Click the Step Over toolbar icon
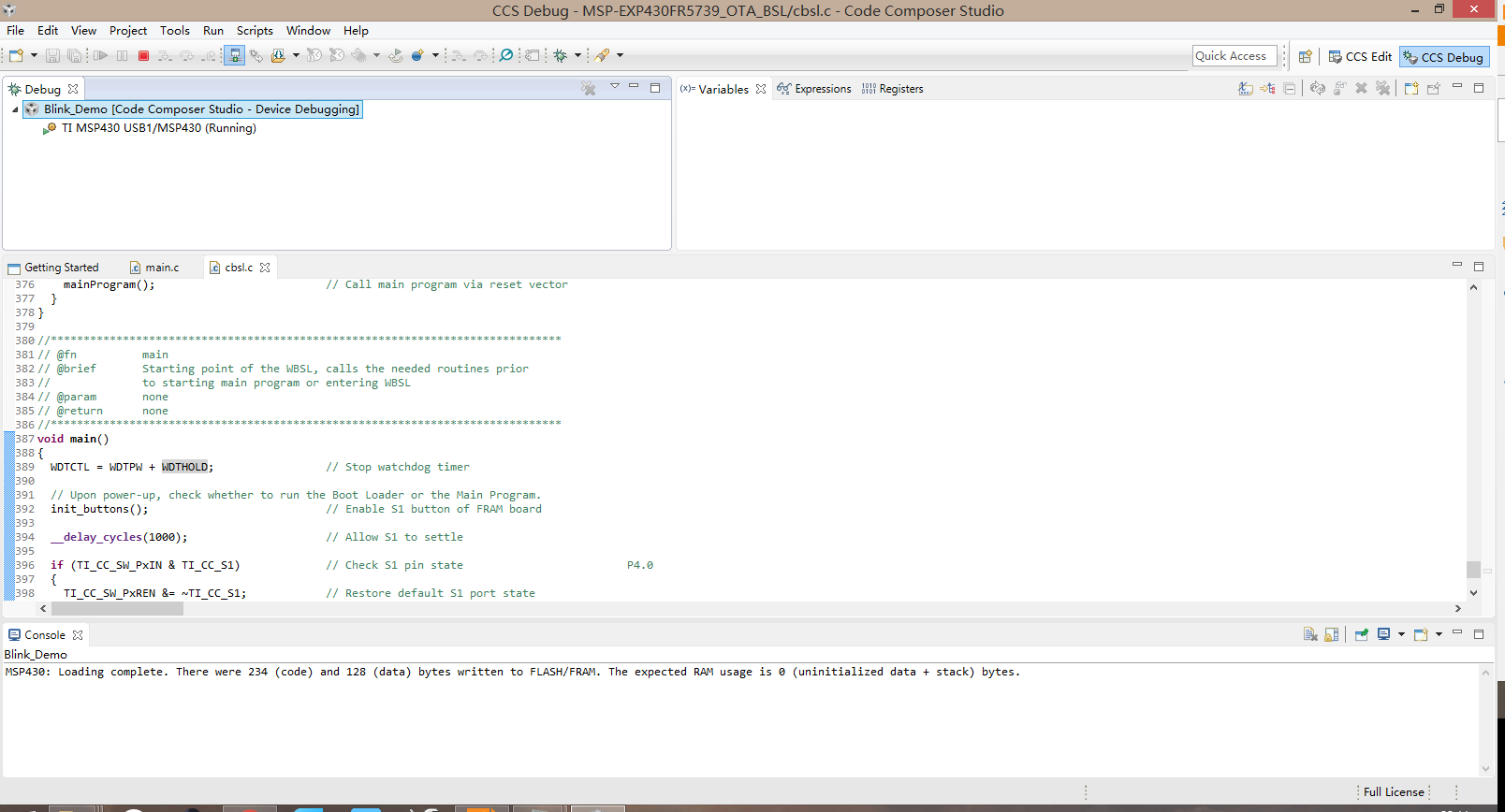This screenshot has width=1505, height=812. click(187, 56)
